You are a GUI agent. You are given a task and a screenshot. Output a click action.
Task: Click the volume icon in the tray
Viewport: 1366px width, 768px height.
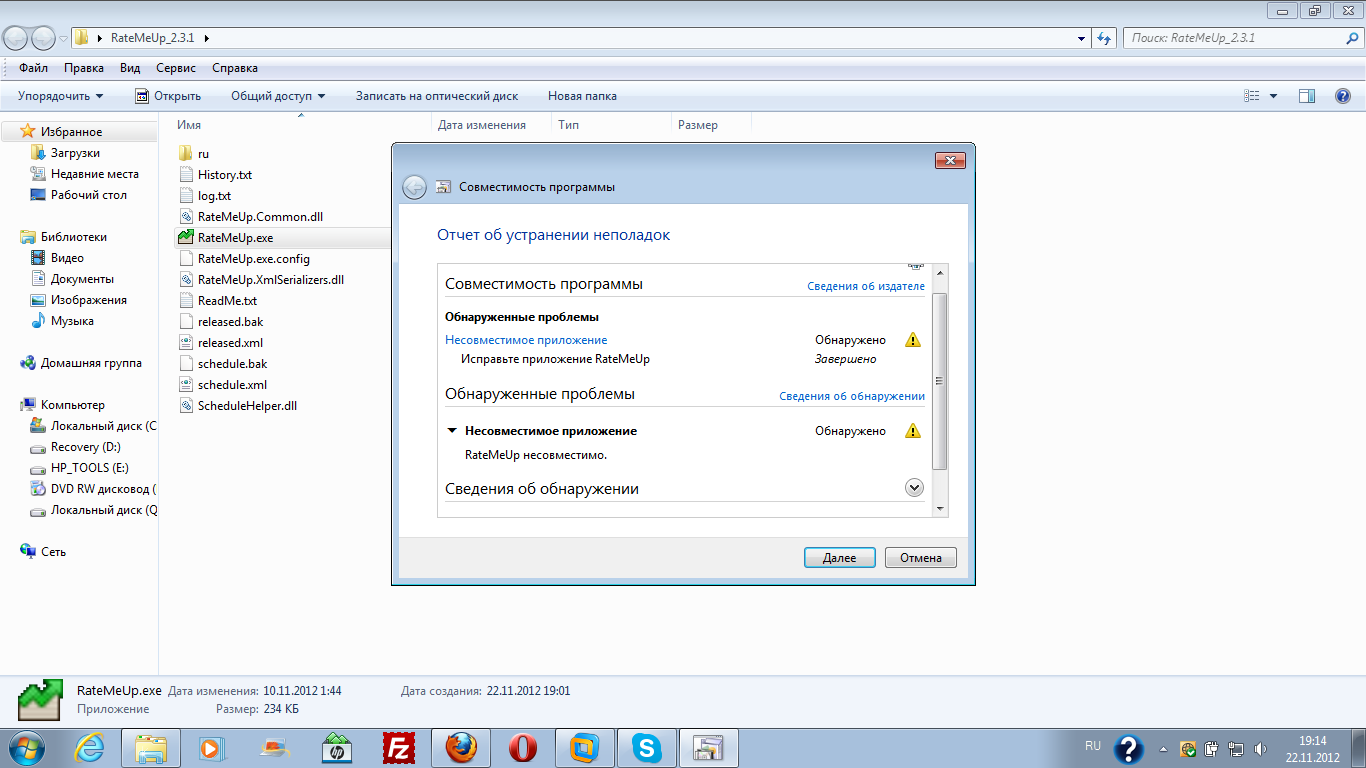pyautogui.click(x=1260, y=748)
